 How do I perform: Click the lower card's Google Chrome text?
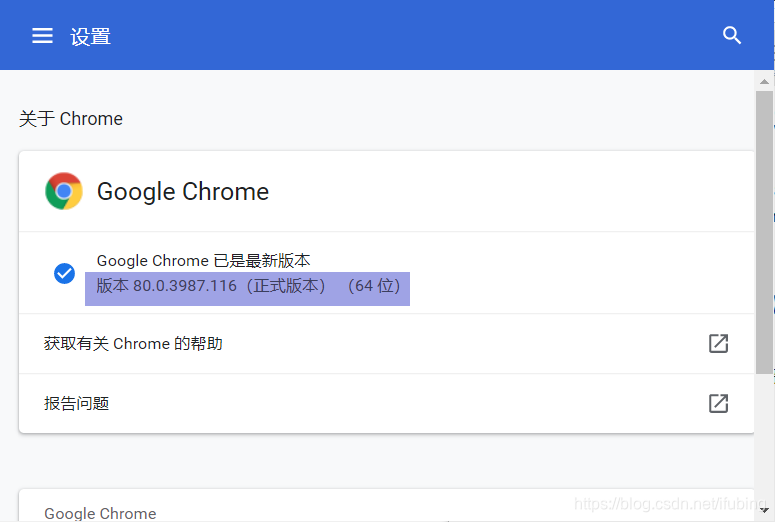[x=100, y=514]
